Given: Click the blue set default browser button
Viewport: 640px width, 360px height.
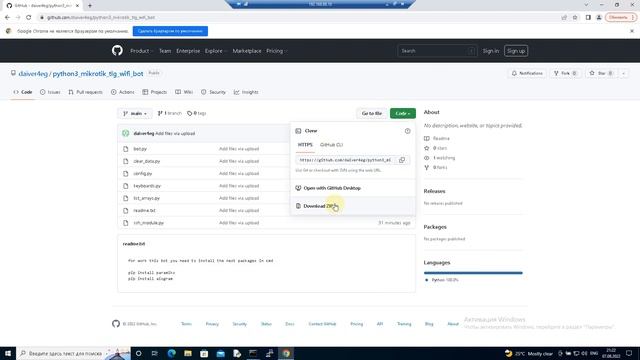Looking at the screenshot, I should pyautogui.click(x=170, y=31).
